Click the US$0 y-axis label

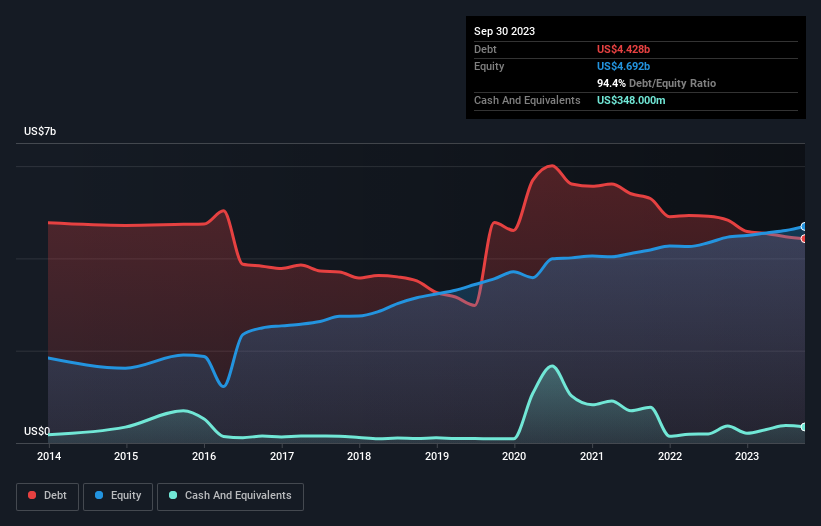(37, 431)
